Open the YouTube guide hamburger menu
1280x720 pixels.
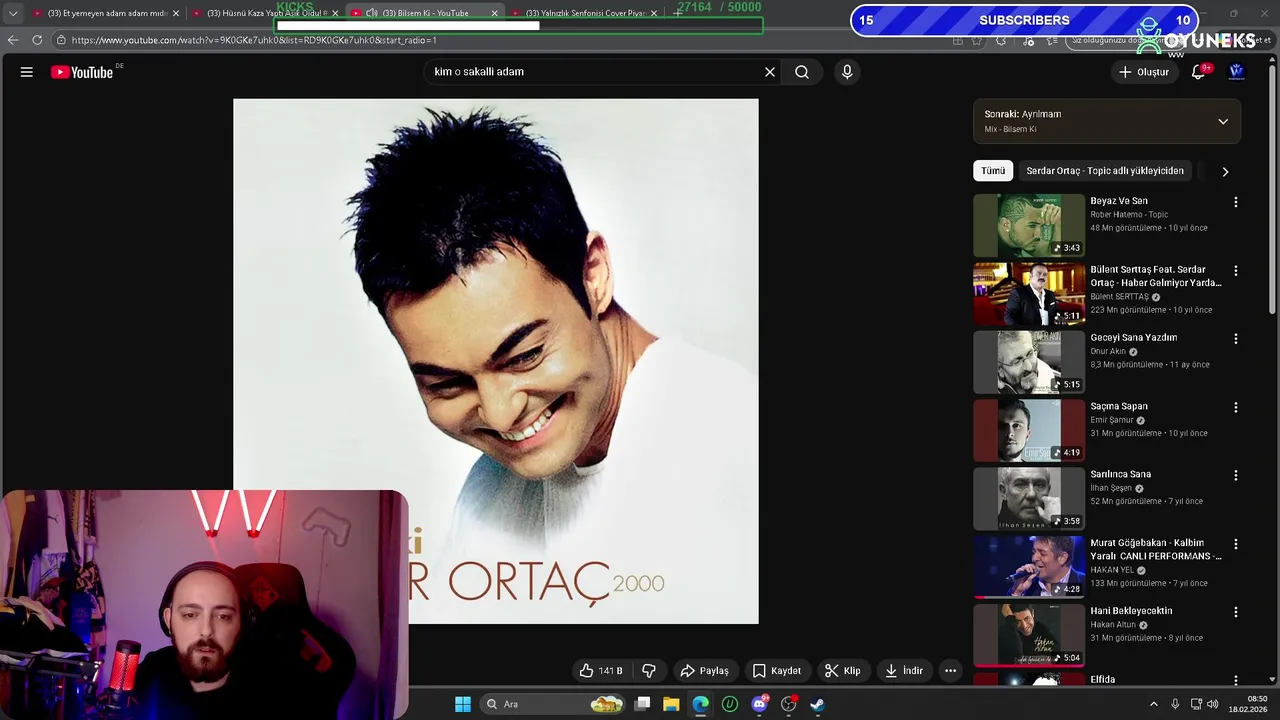coord(27,72)
